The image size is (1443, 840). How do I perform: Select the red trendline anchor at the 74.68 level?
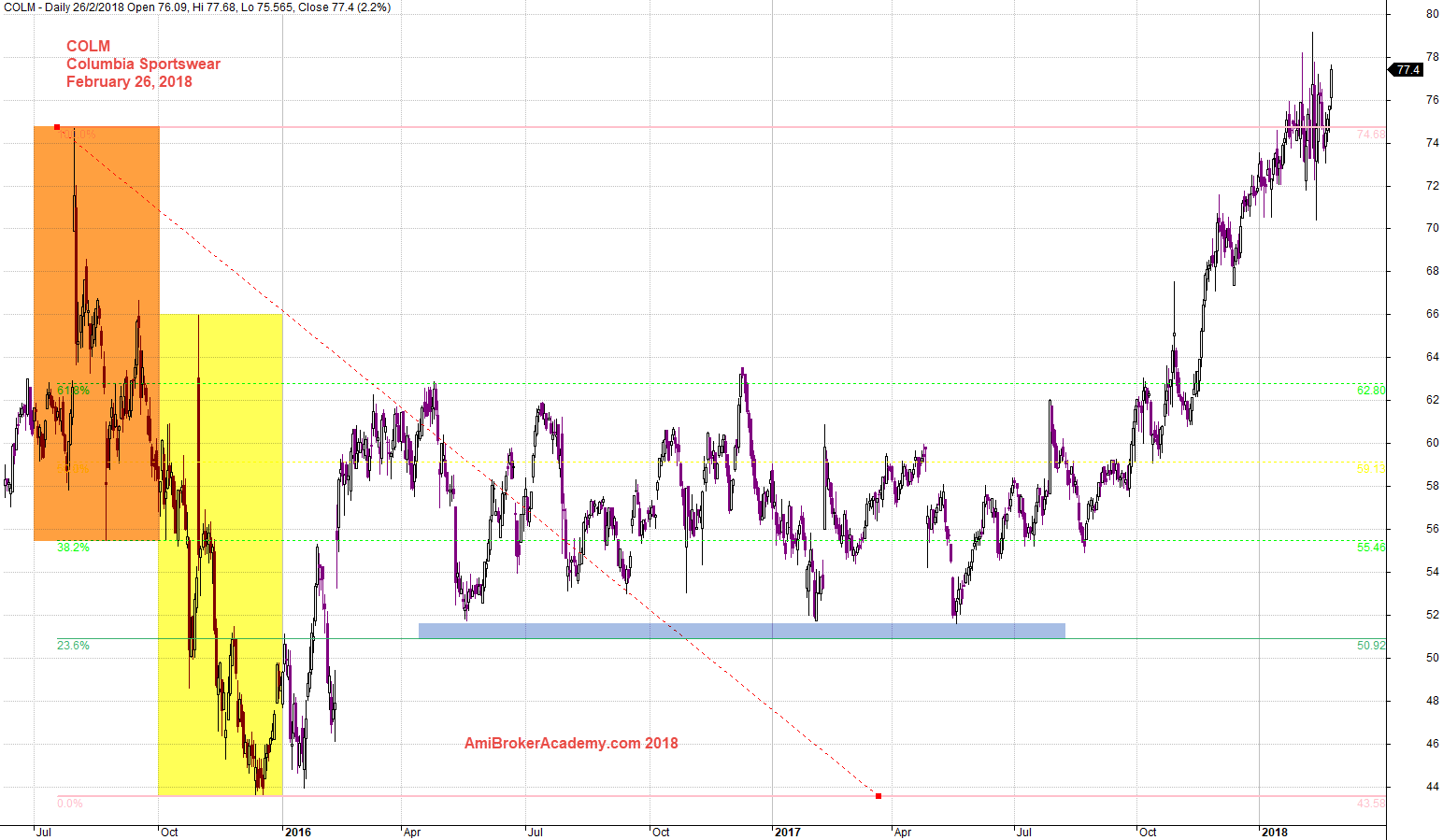click(57, 127)
